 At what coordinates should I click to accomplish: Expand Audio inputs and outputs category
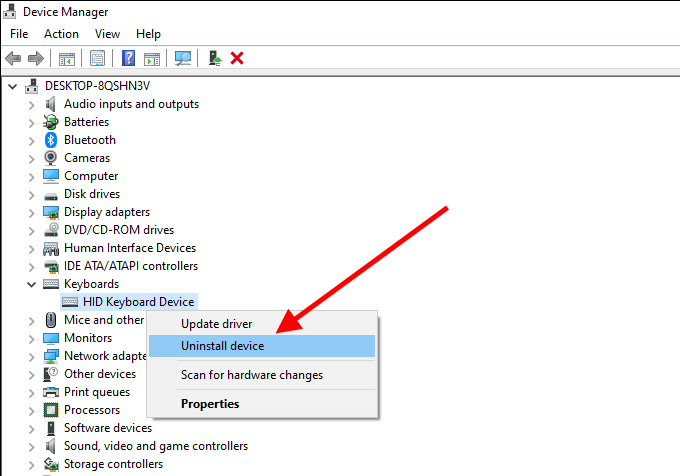[x=31, y=104]
